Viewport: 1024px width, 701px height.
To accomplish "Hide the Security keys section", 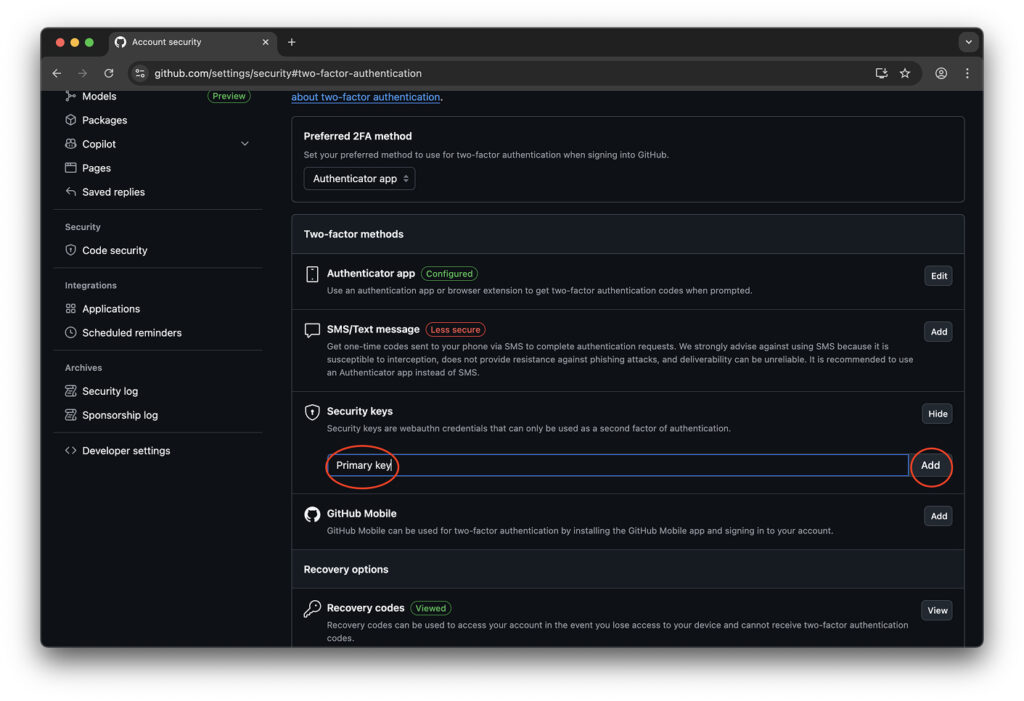I will [937, 414].
